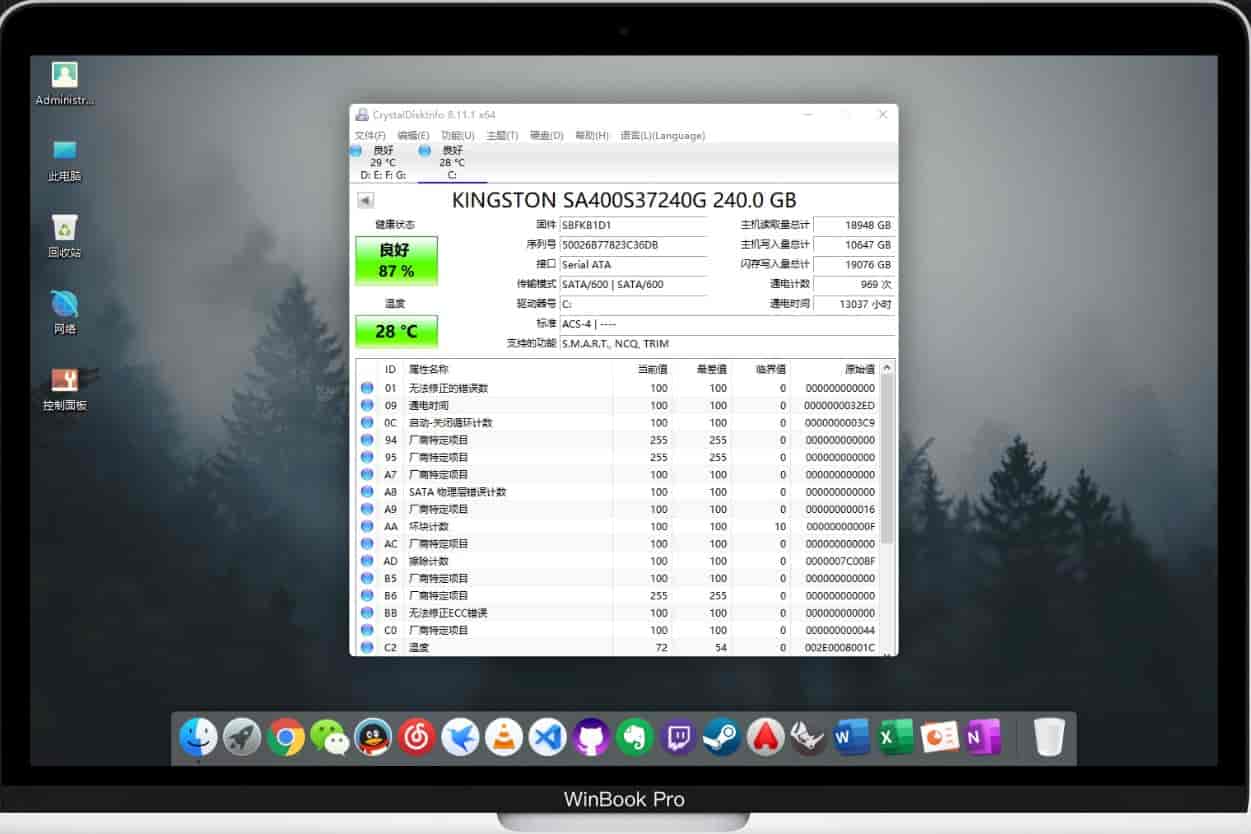The image size is (1251, 834).
Task: Open the red A dock app
Action: click(x=765, y=738)
